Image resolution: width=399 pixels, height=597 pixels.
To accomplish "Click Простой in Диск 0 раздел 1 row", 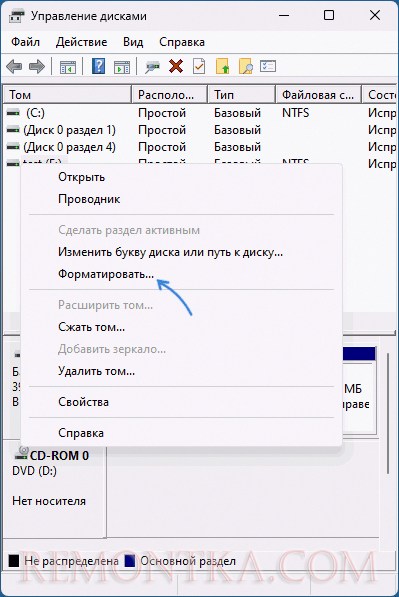I will click(162, 130).
